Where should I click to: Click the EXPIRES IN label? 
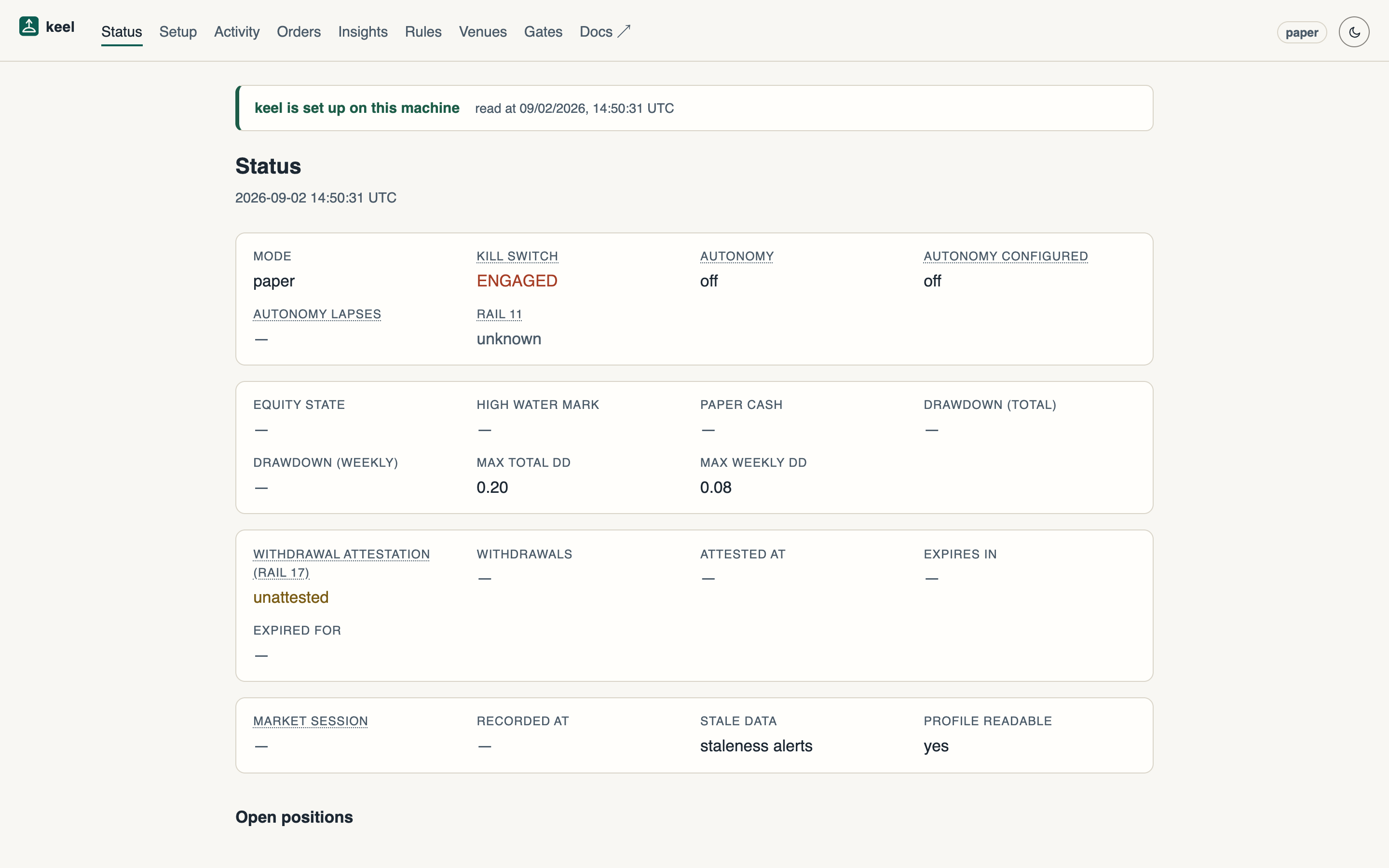[x=960, y=554]
